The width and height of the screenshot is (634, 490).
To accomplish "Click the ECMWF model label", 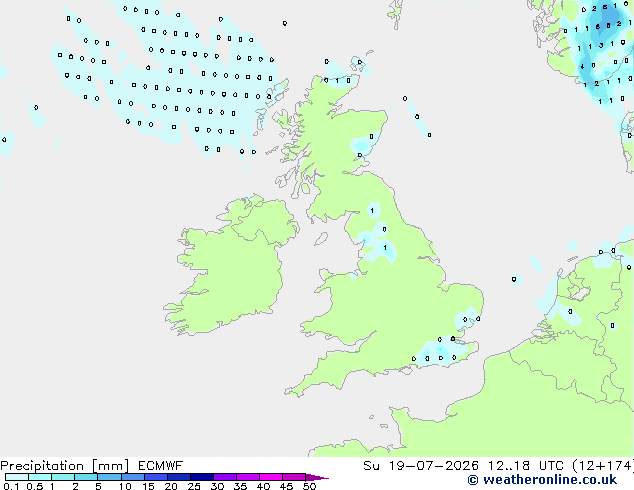I will pos(161,466).
